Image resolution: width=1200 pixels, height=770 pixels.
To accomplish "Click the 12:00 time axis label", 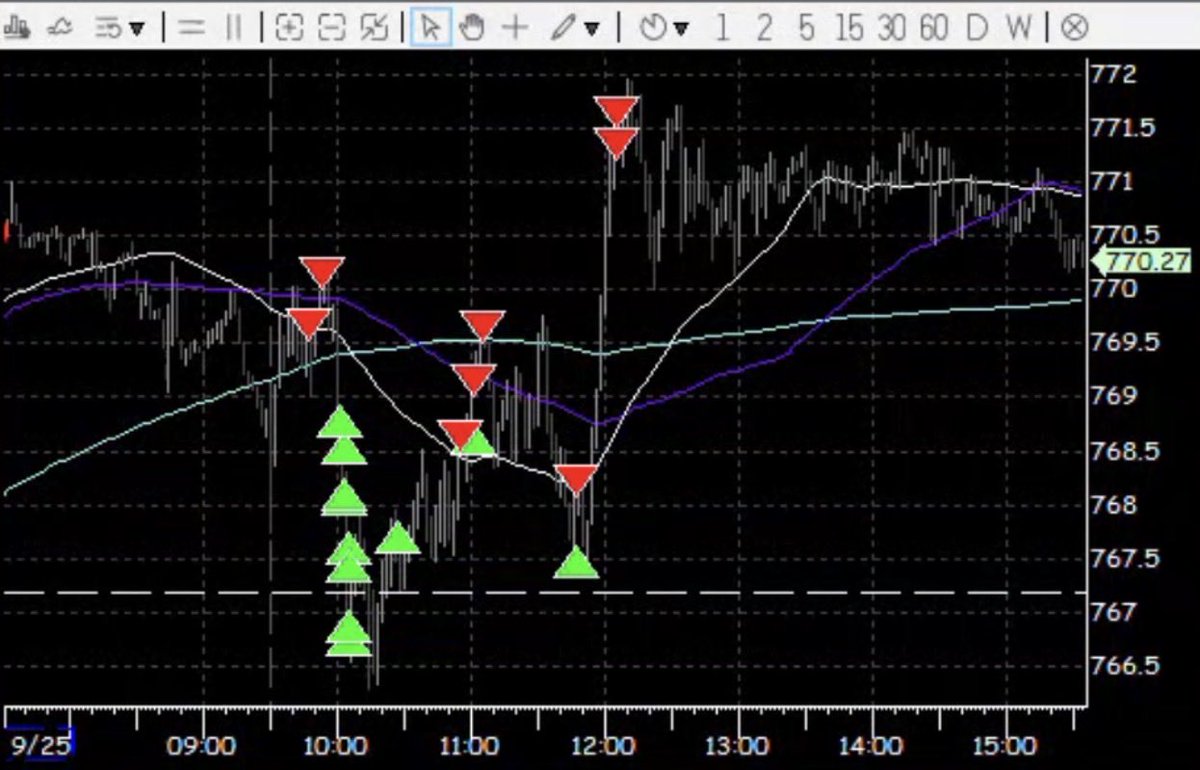I will [603, 746].
